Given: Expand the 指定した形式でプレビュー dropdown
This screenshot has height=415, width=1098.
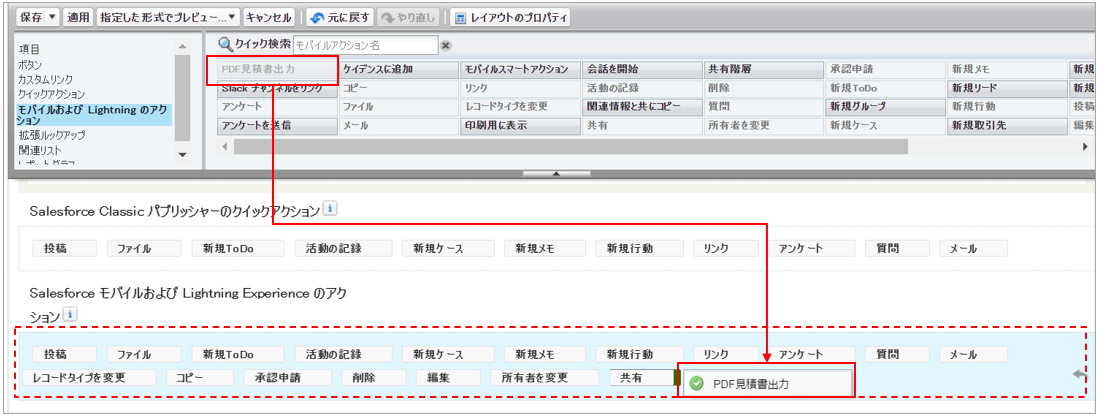Looking at the screenshot, I should pyautogui.click(x=232, y=17).
